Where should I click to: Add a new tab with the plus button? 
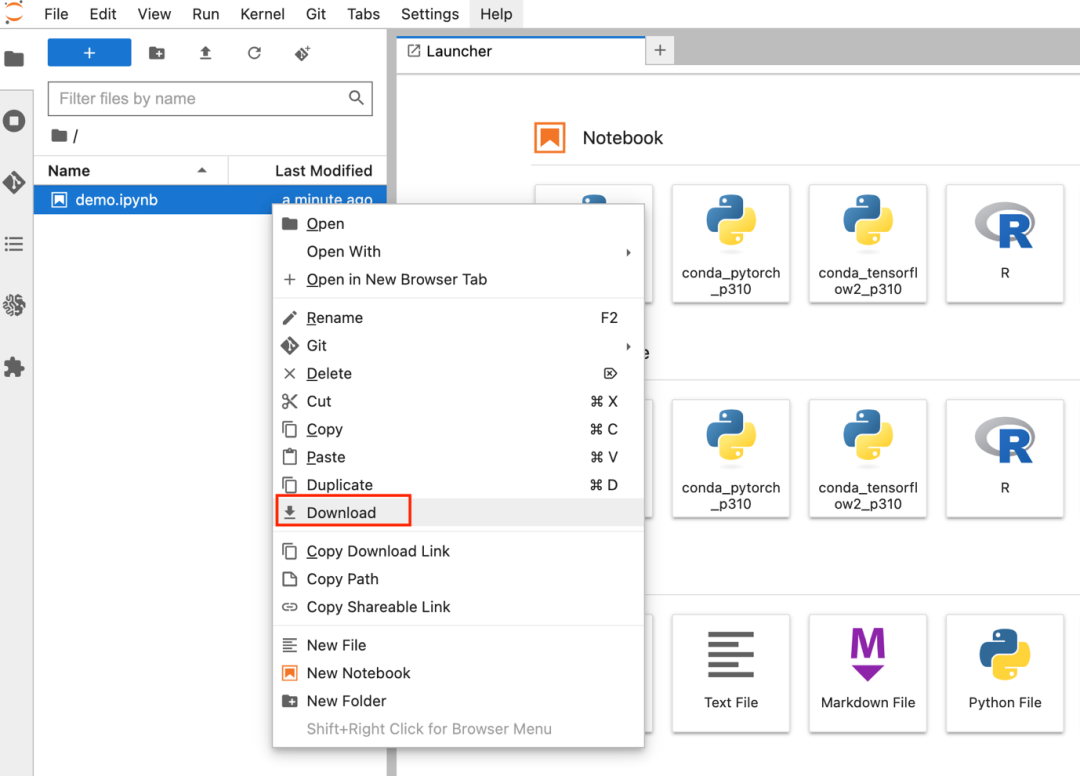[x=660, y=50]
